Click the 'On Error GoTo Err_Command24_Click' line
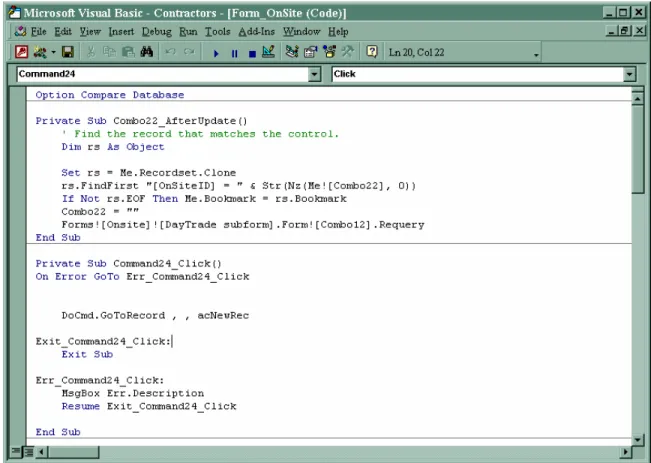This screenshot has height=463, width=651. (142, 277)
